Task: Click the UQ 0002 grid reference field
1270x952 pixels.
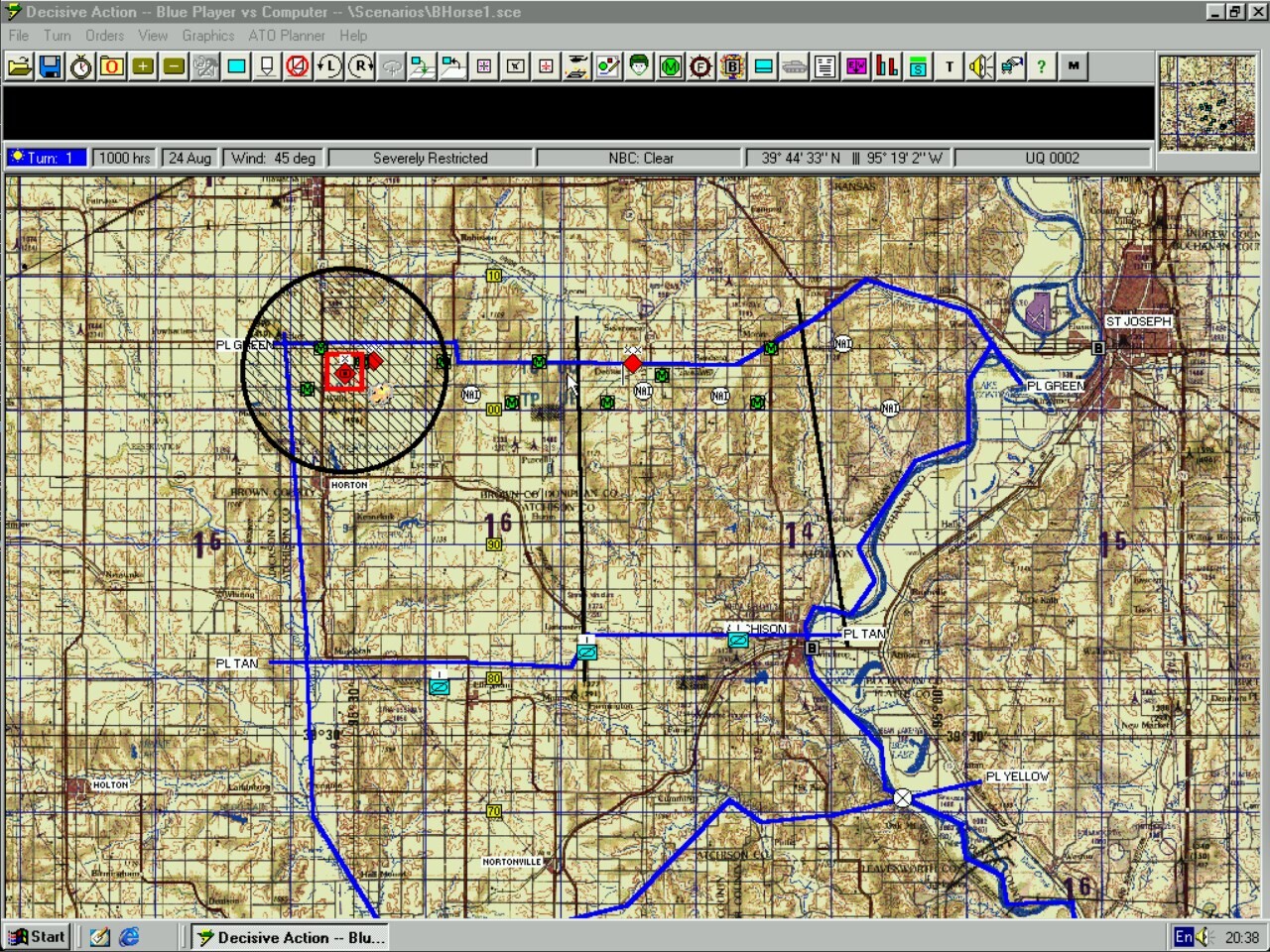Action: (x=1052, y=158)
